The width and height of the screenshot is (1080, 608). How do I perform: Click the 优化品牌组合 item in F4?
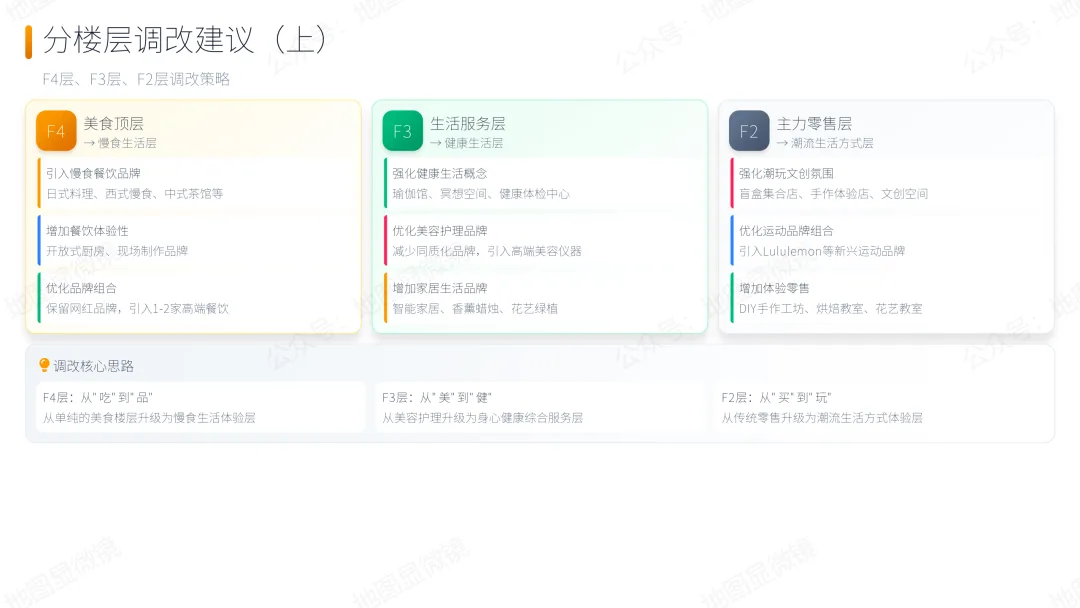[81, 288]
